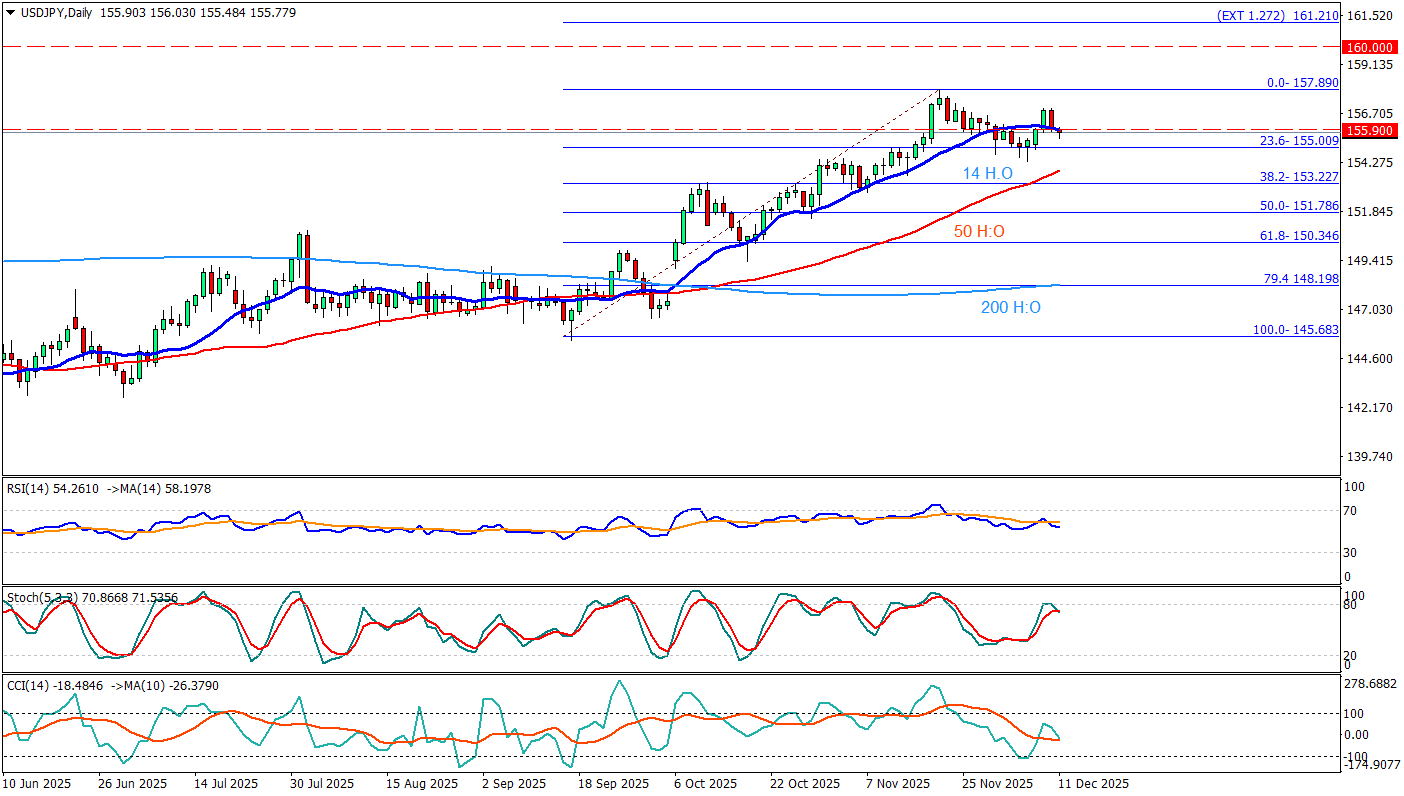The image size is (1404, 796).
Task: Select the 6 Oct 2025 date marker
Action: (705, 784)
